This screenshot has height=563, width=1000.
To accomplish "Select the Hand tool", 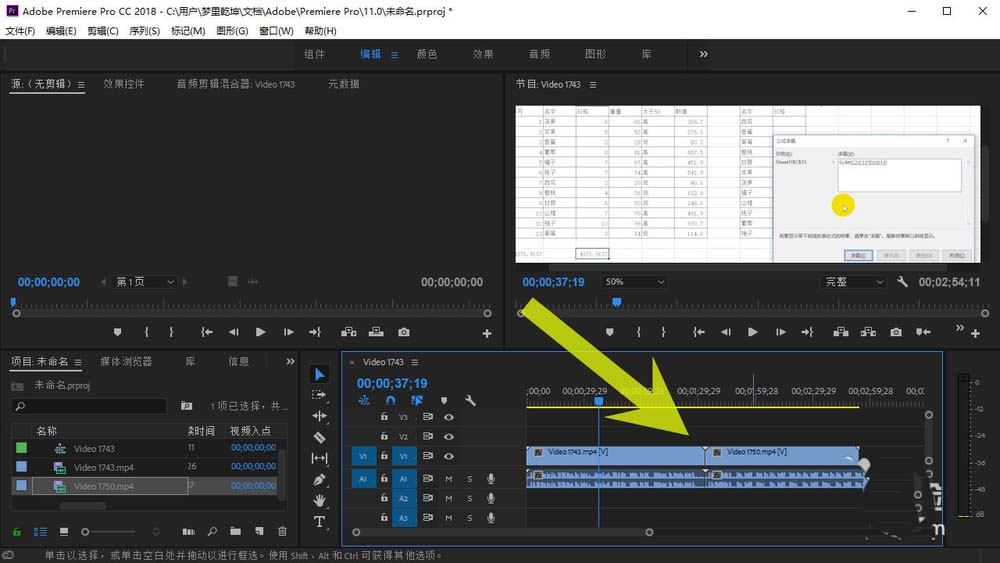I will click(x=320, y=500).
